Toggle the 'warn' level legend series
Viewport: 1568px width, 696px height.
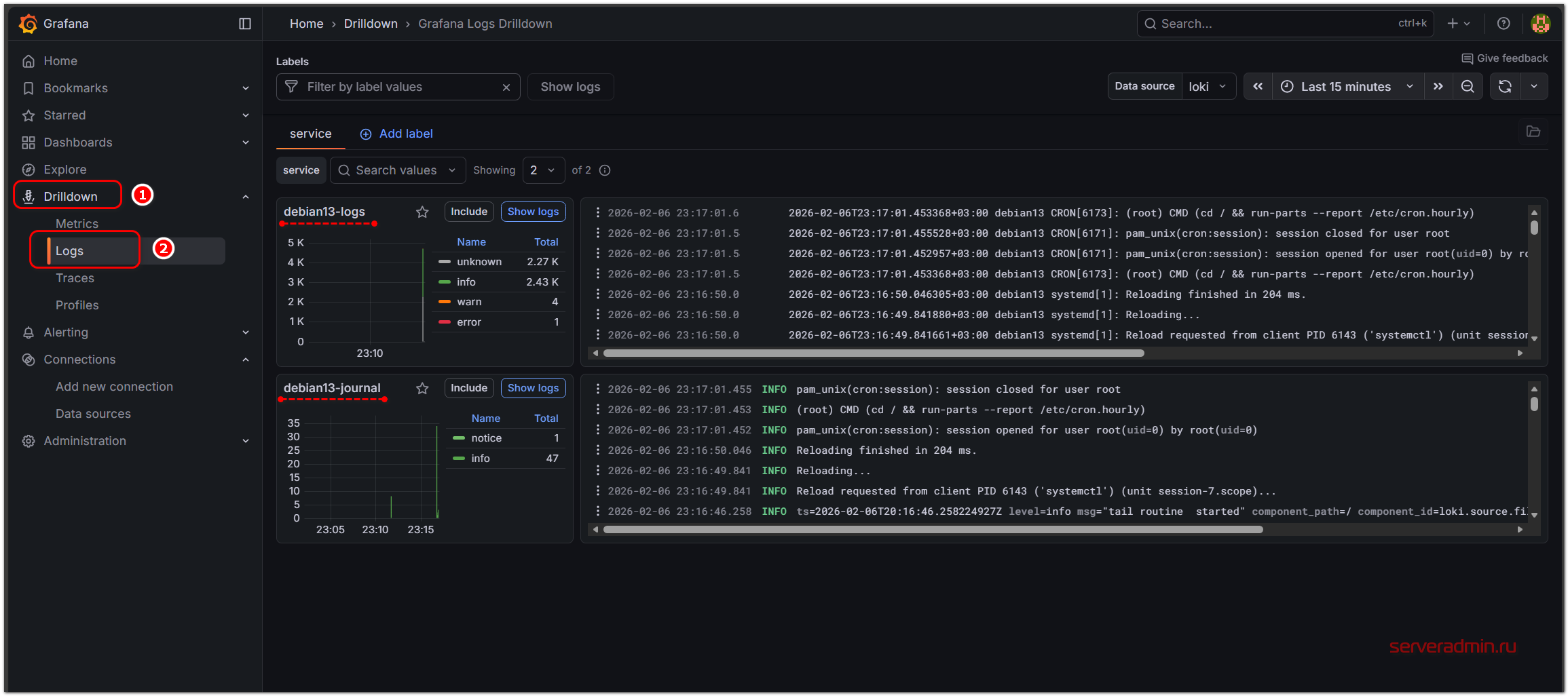469,302
